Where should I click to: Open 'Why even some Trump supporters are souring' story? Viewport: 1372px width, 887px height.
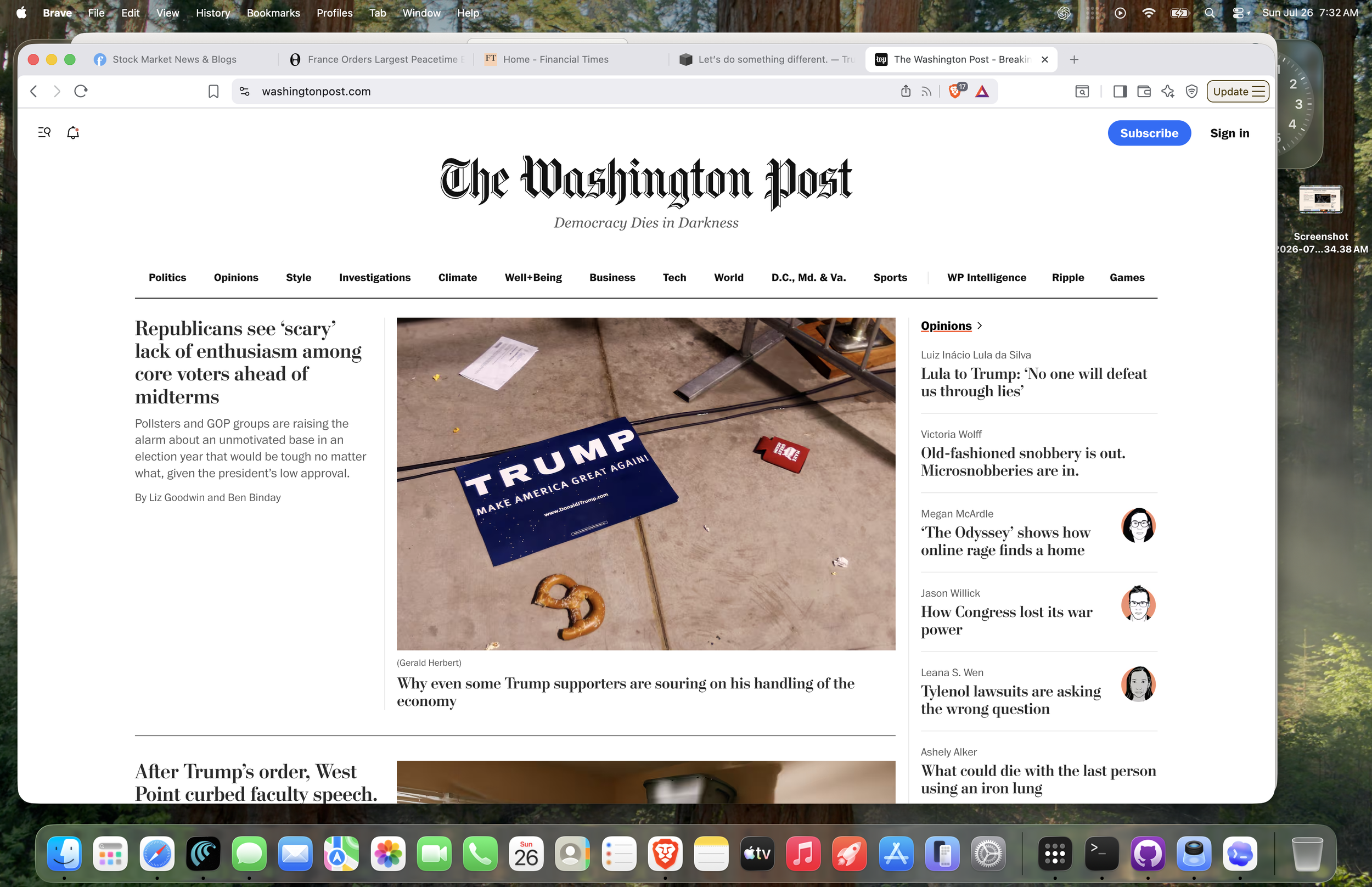point(625,692)
